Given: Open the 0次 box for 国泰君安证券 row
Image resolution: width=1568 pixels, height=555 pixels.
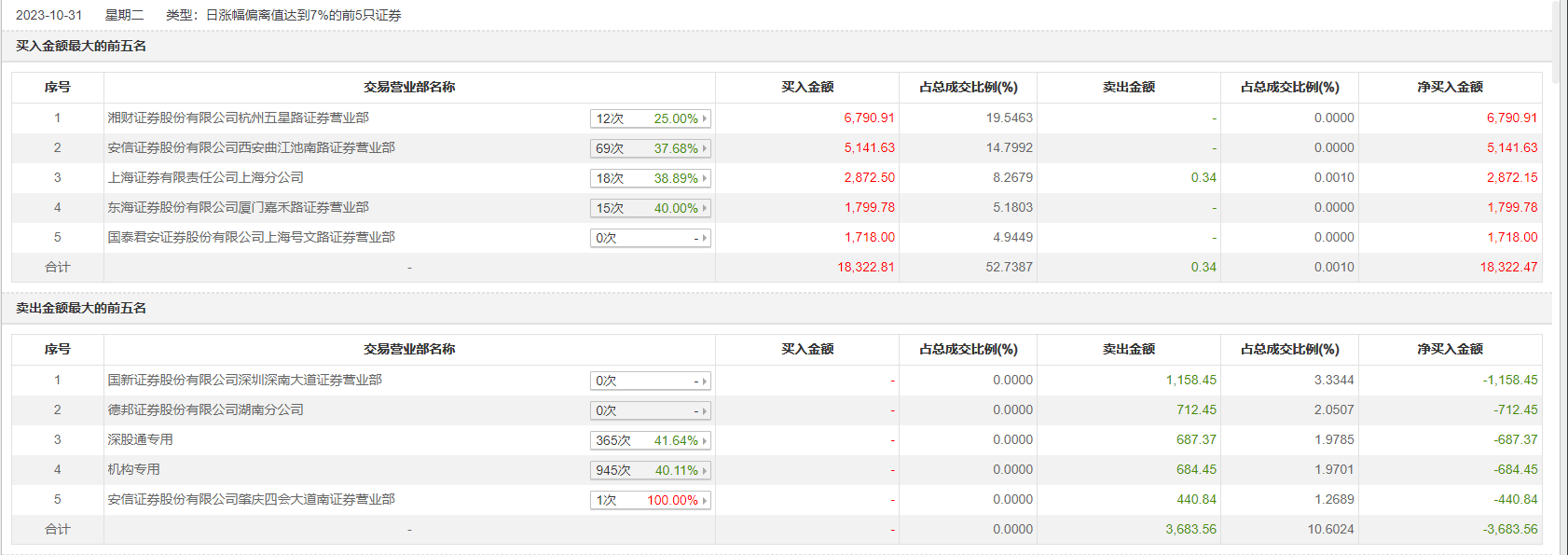Looking at the screenshot, I should point(650,238).
